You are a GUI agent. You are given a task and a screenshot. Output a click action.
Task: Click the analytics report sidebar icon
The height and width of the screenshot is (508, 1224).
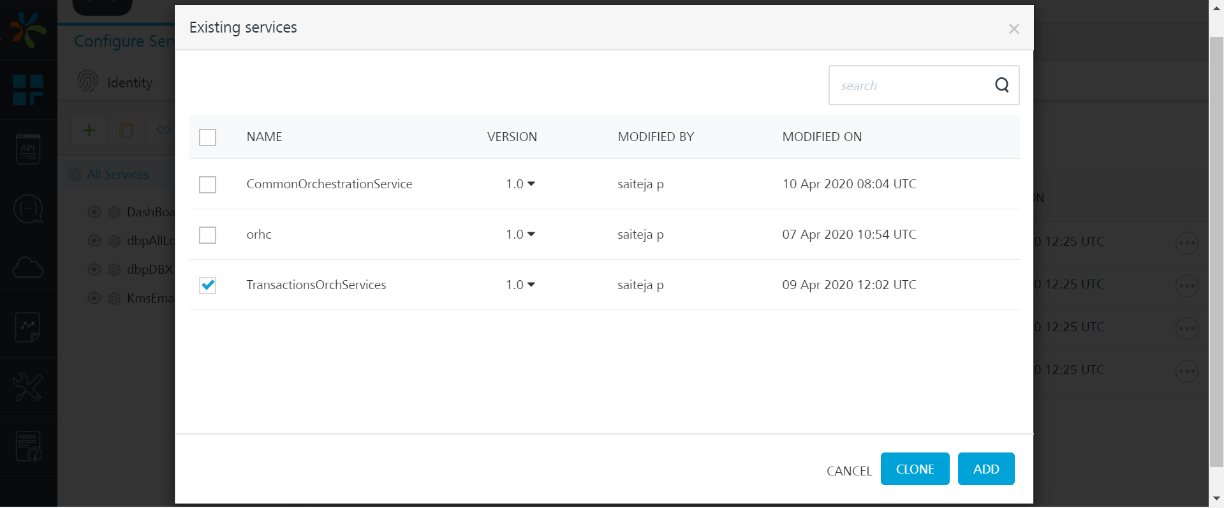[28, 327]
